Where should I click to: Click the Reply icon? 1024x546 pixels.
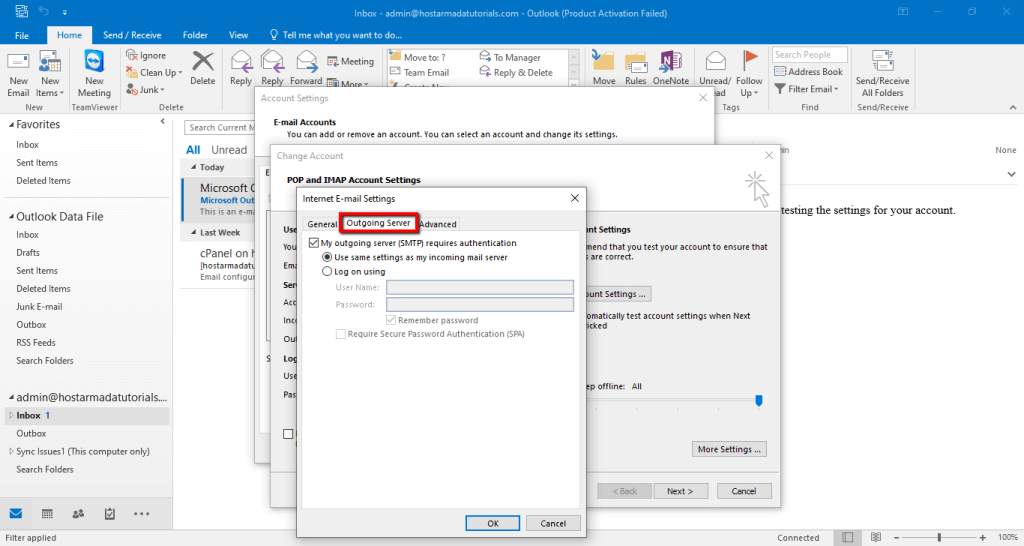241,61
